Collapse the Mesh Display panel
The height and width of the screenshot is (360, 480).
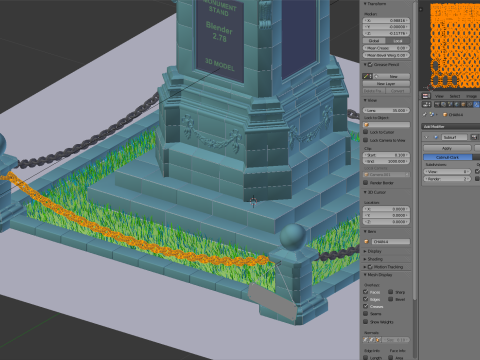click(x=365, y=275)
